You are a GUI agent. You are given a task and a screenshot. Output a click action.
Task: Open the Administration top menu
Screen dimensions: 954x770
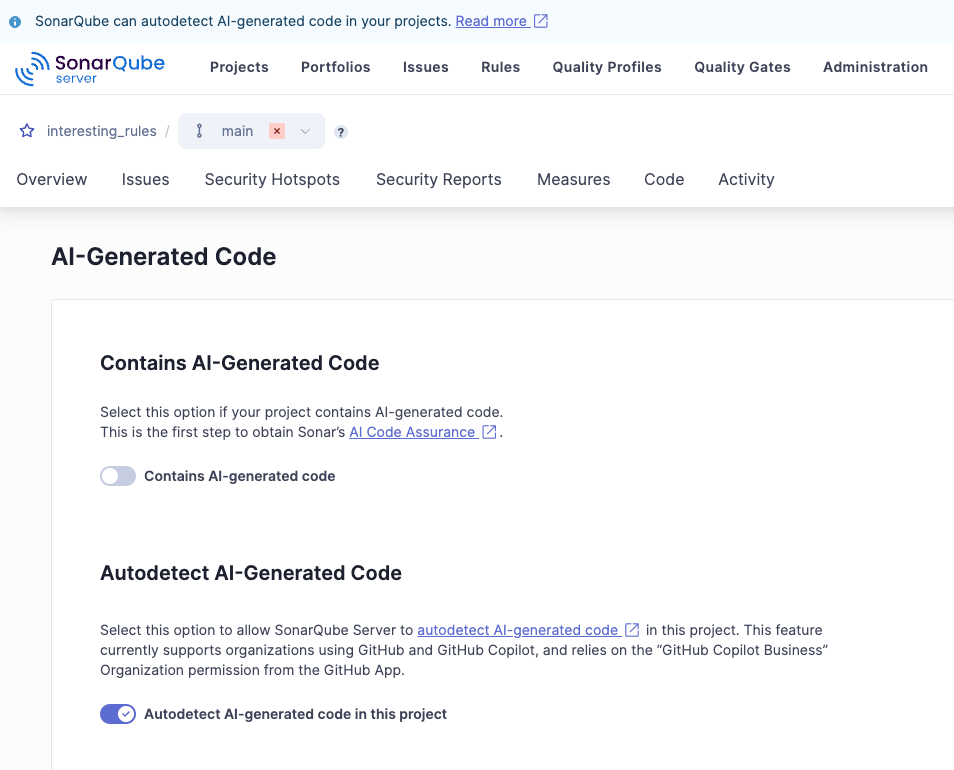[x=875, y=67]
